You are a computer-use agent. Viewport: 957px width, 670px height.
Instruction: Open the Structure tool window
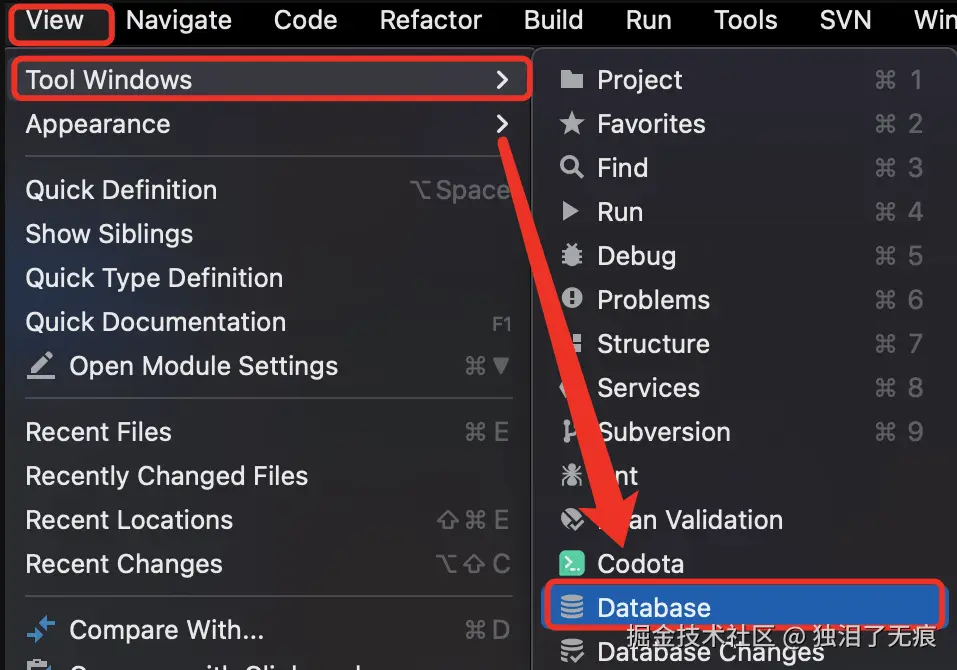[653, 344]
